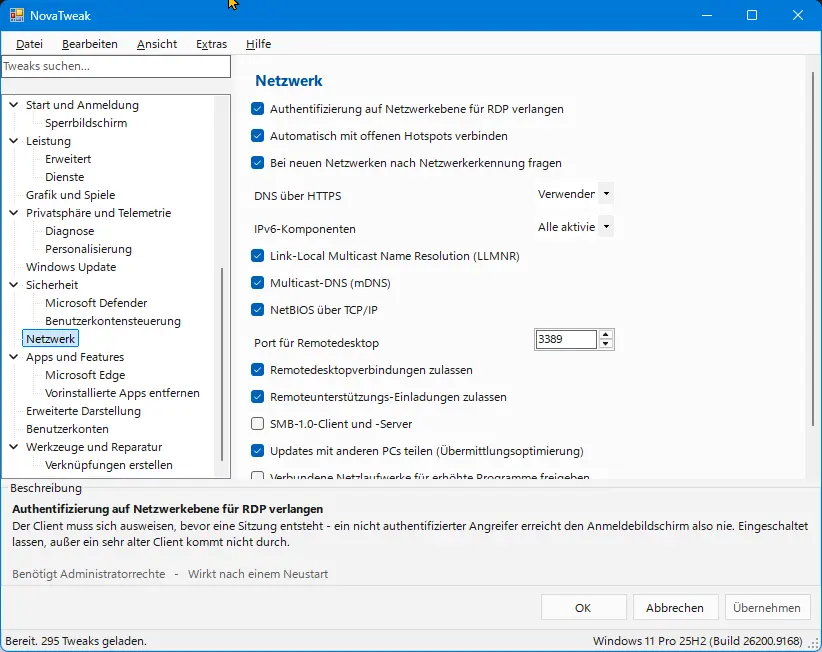Screen dimensions: 822x652
Task: Collapse the Start und Anmeldung node
Action: 14,105
